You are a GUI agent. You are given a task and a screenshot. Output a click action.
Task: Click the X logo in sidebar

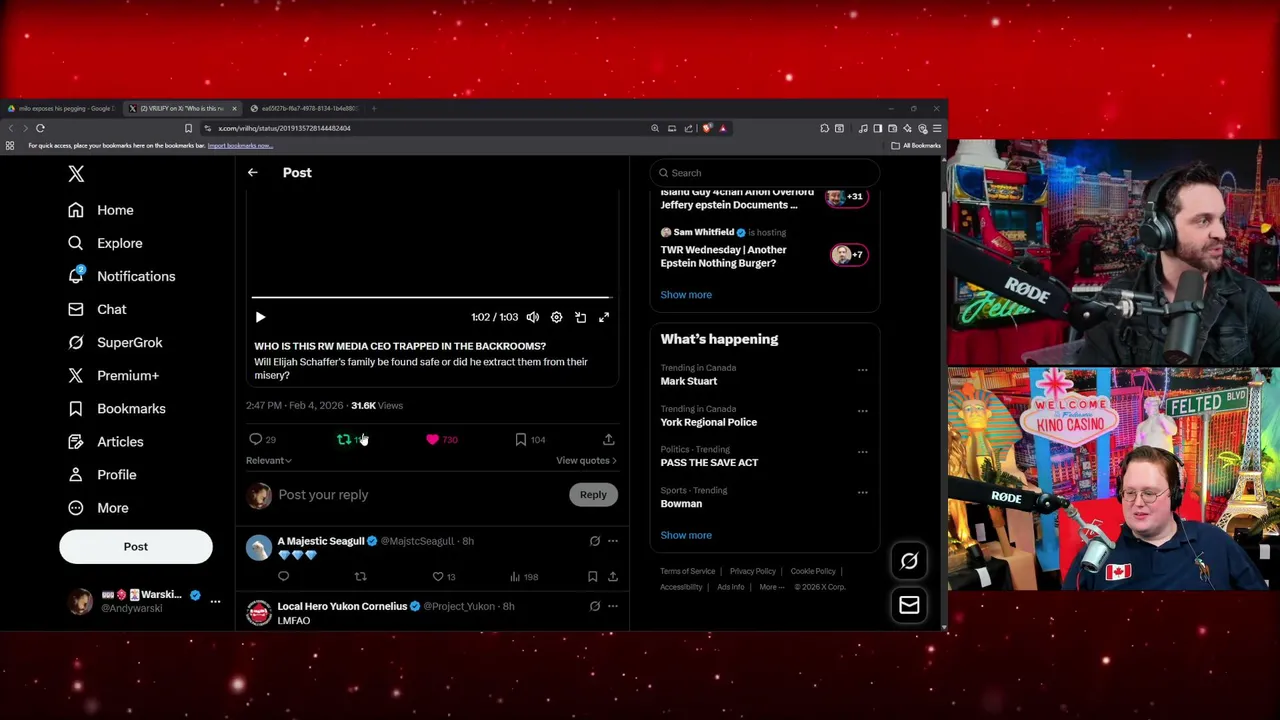(x=76, y=174)
